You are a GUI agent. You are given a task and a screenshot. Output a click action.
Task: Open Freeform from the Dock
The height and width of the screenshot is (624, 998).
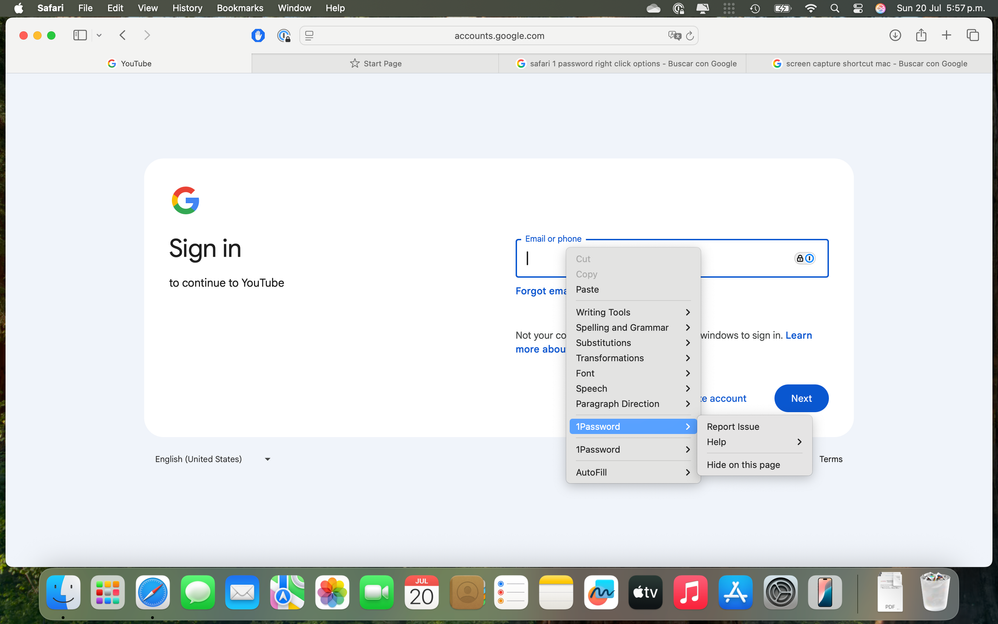[x=601, y=593]
